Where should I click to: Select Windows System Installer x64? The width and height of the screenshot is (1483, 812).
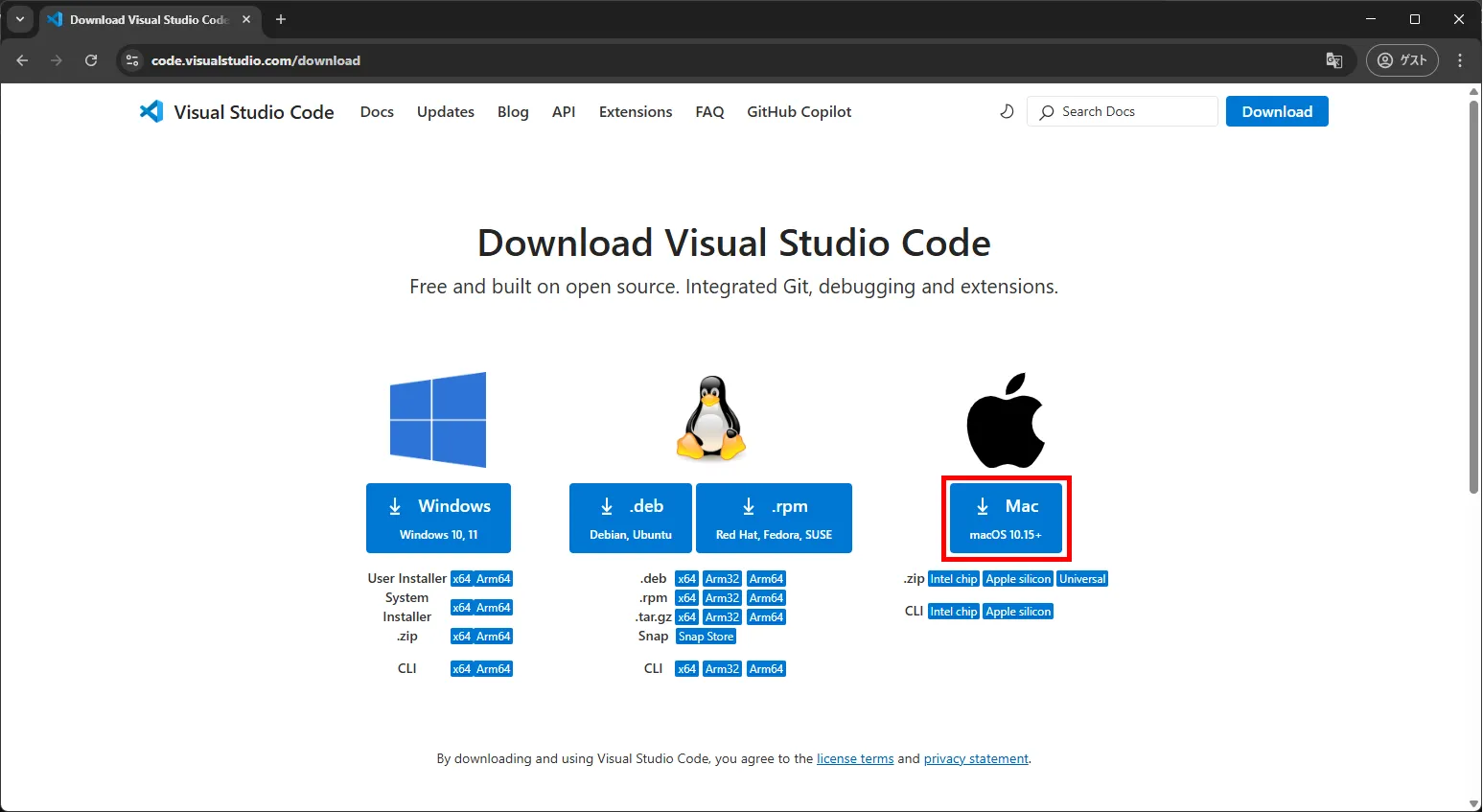(x=462, y=608)
